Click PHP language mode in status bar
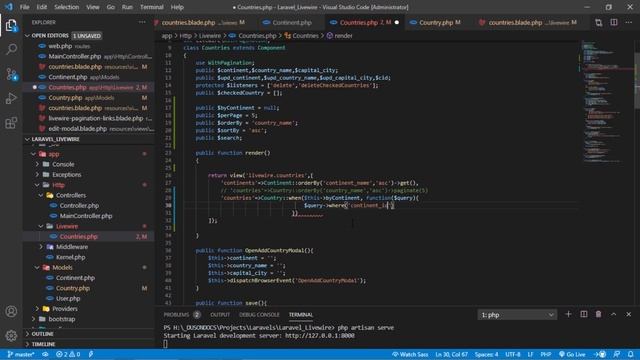This screenshot has height=360, width=640. 546,354
